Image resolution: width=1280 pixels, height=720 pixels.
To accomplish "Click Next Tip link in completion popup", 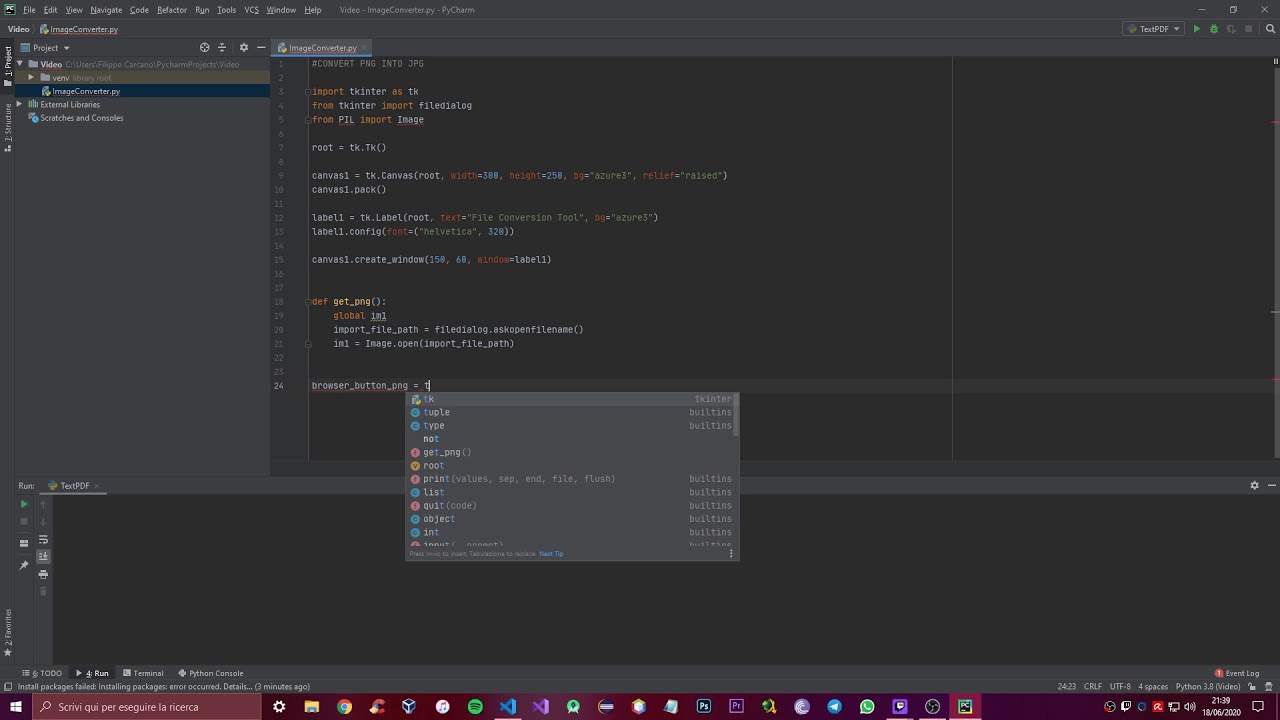I will point(551,554).
